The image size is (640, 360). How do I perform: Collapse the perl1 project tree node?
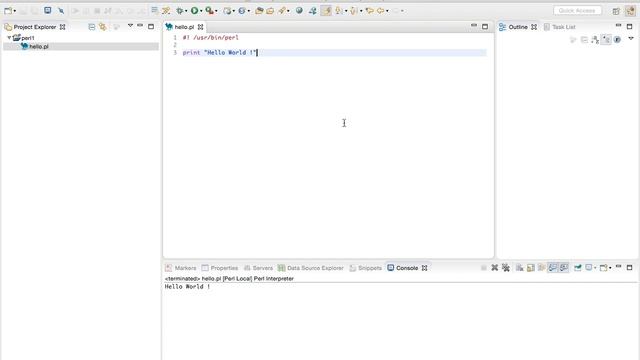[x=9, y=38]
